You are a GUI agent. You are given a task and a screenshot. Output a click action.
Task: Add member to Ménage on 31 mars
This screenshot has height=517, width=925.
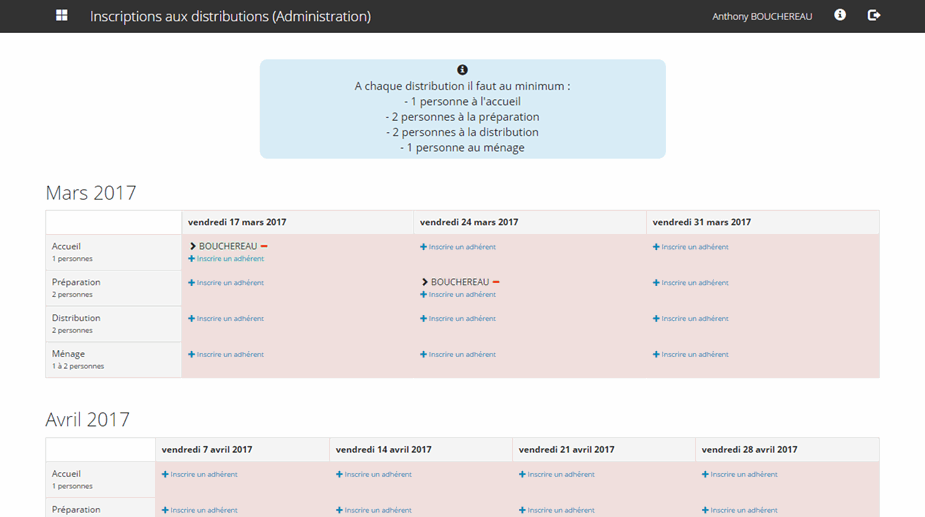coord(694,355)
